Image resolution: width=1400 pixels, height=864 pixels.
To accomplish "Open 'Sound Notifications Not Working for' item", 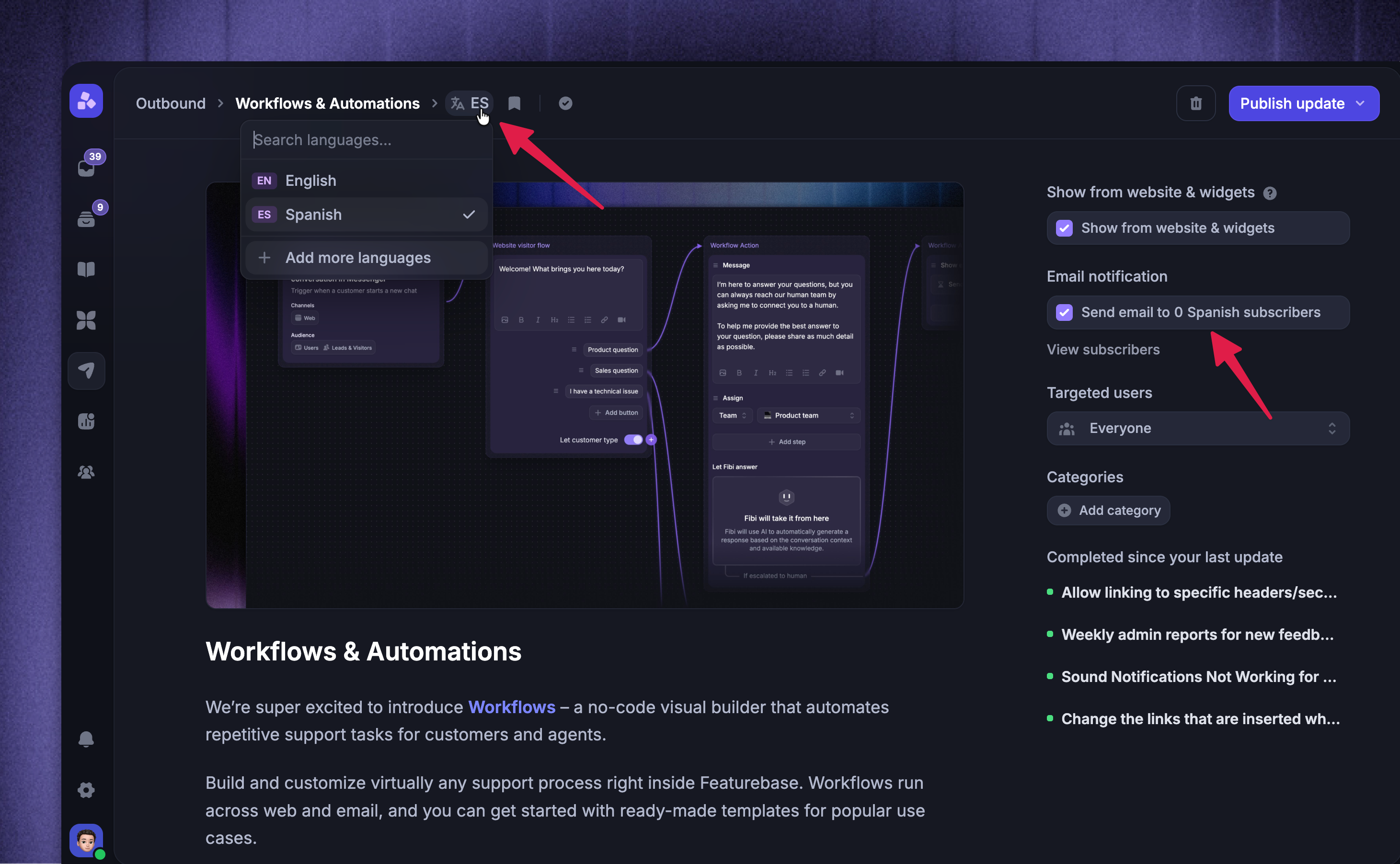I will pos(1199,677).
